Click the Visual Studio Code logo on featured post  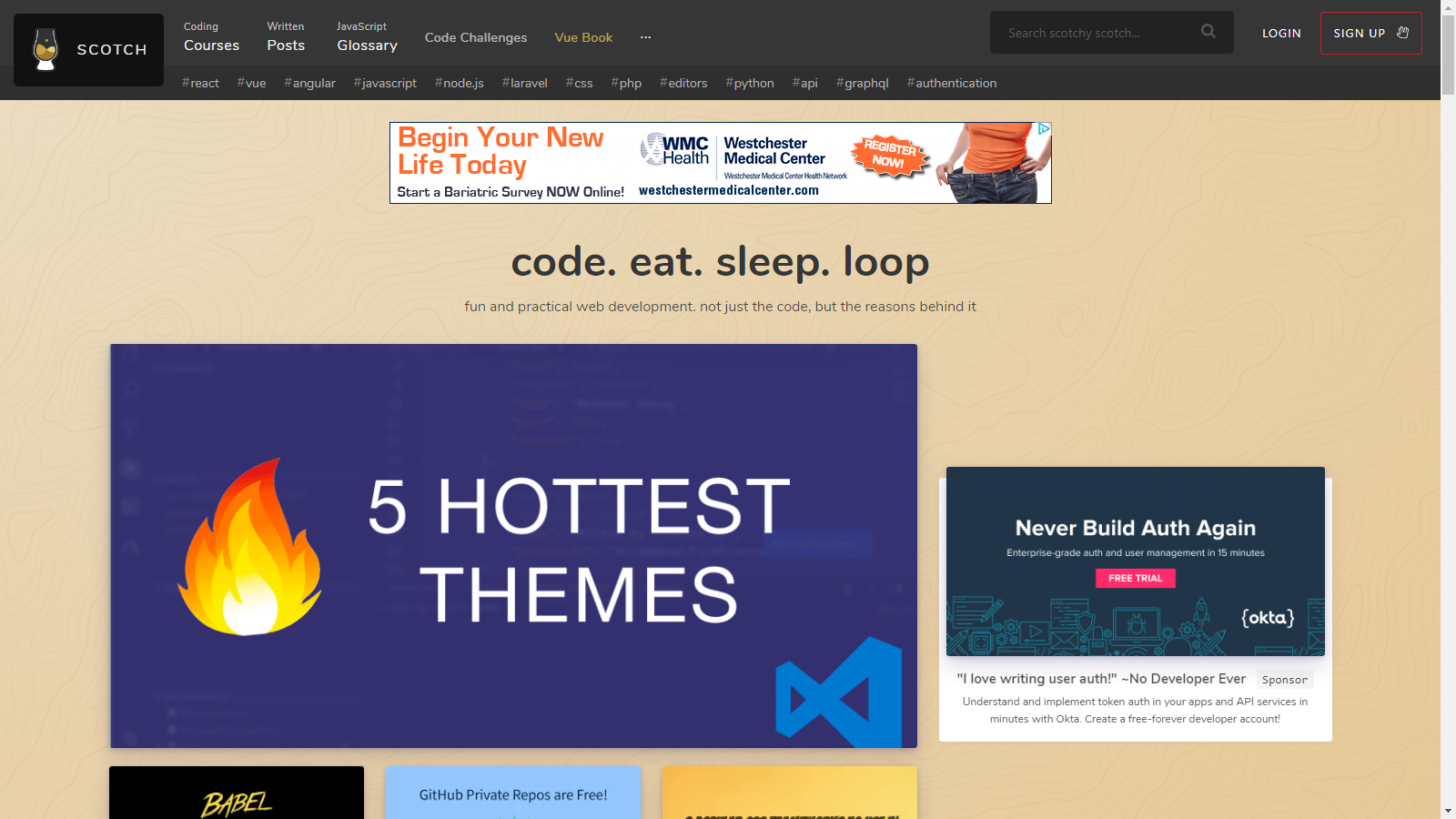838,692
